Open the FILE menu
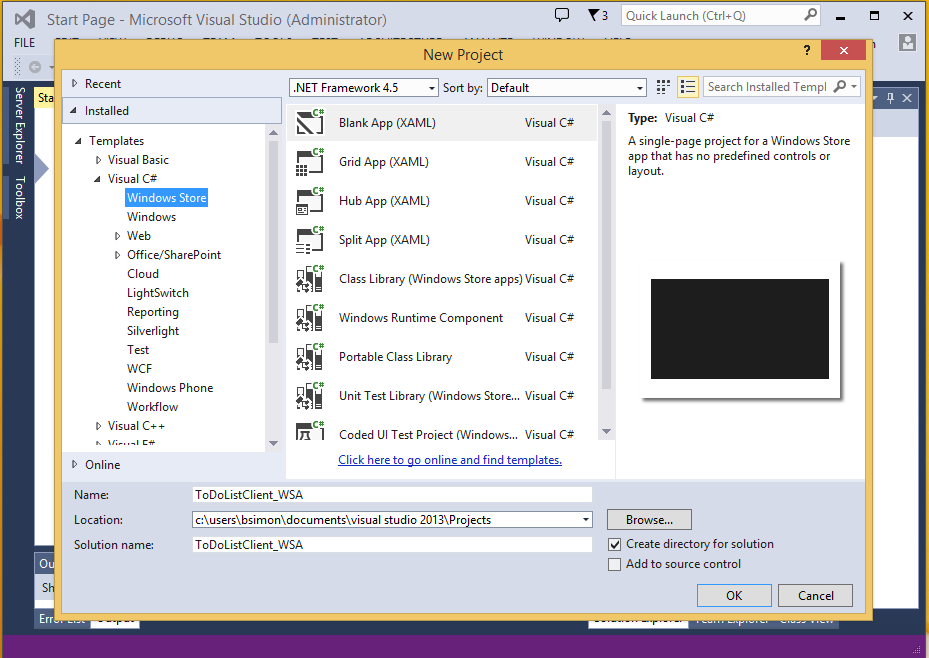The height and width of the screenshot is (658, 929). [x=25, y=43]
